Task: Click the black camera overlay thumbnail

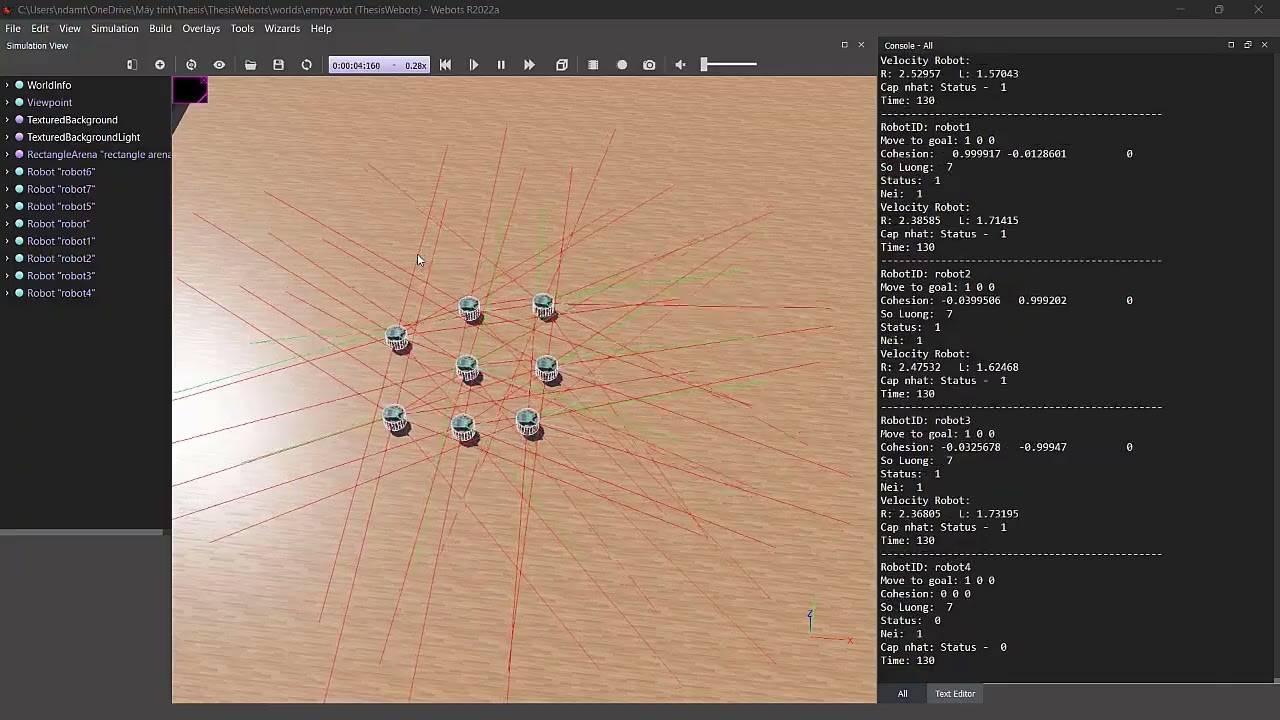Action: pos(190,91)
